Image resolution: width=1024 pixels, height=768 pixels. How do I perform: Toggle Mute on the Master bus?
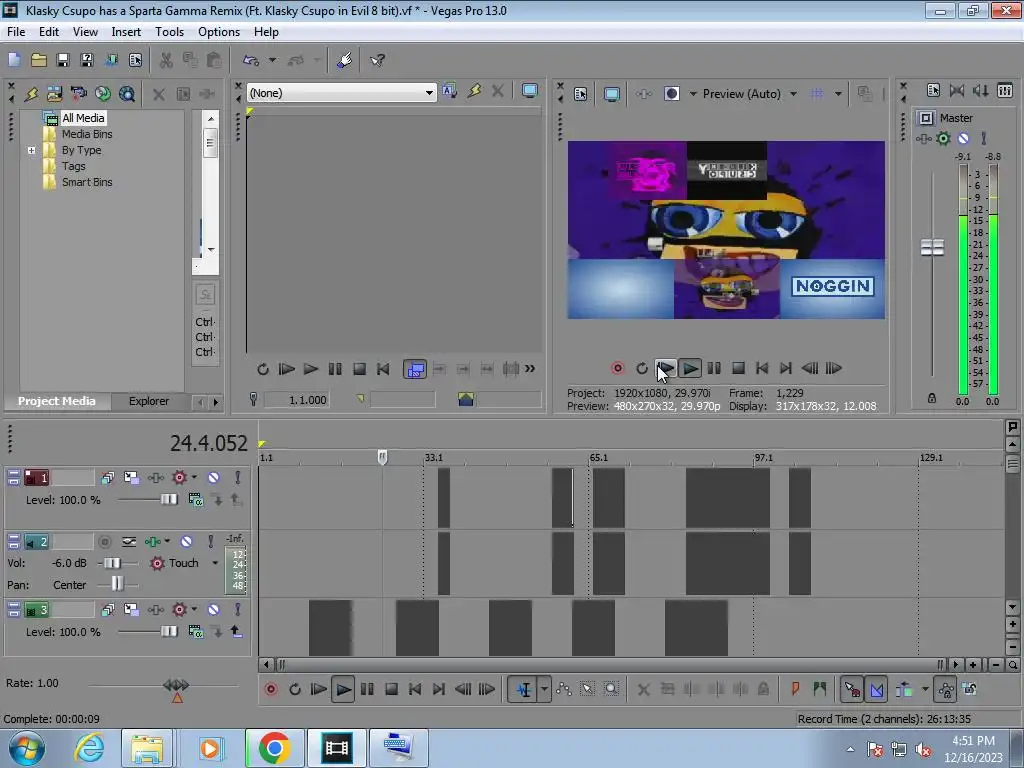963,138
